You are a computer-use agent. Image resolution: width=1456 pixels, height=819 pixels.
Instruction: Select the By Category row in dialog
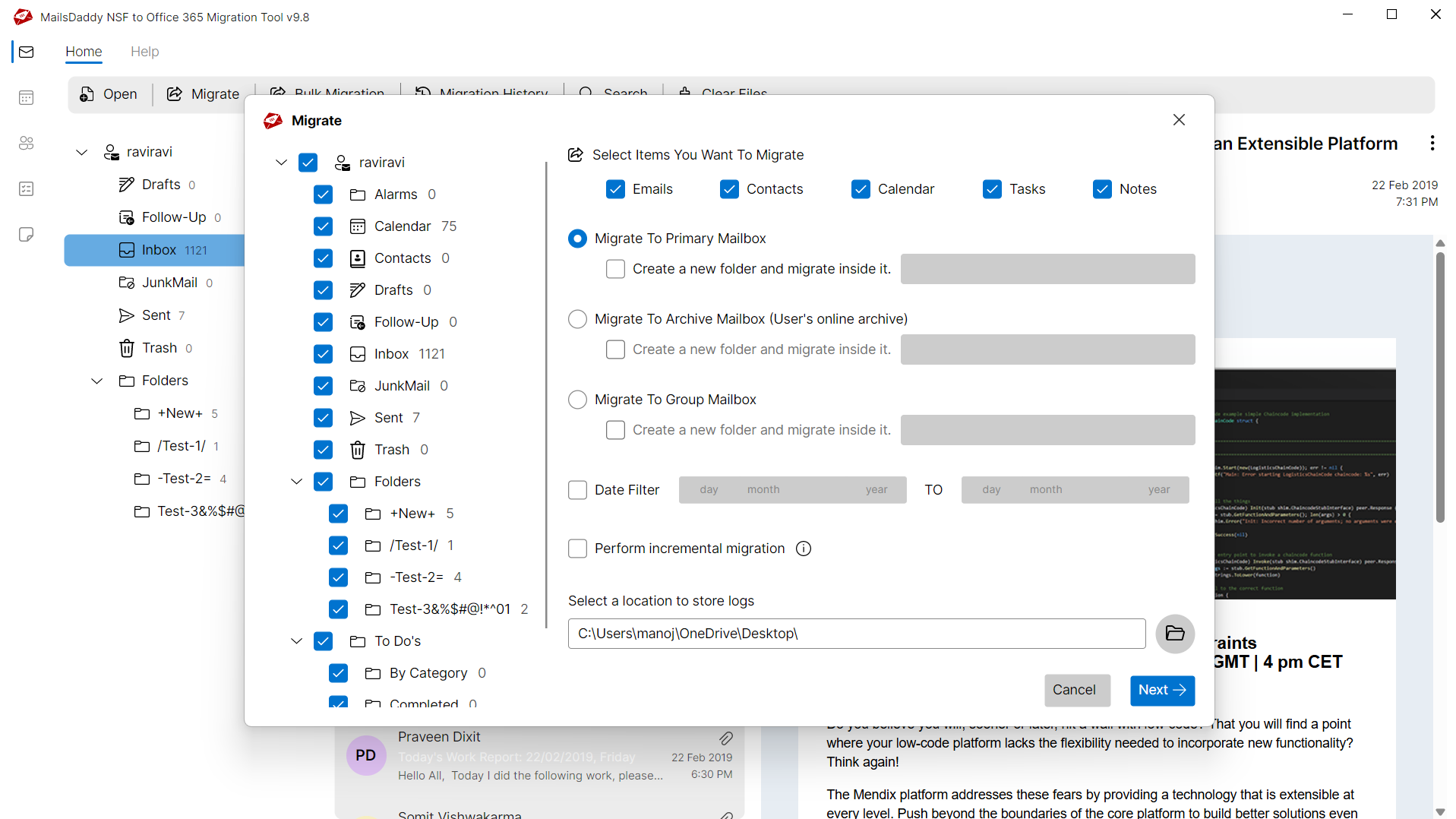(x=428, y=673)
